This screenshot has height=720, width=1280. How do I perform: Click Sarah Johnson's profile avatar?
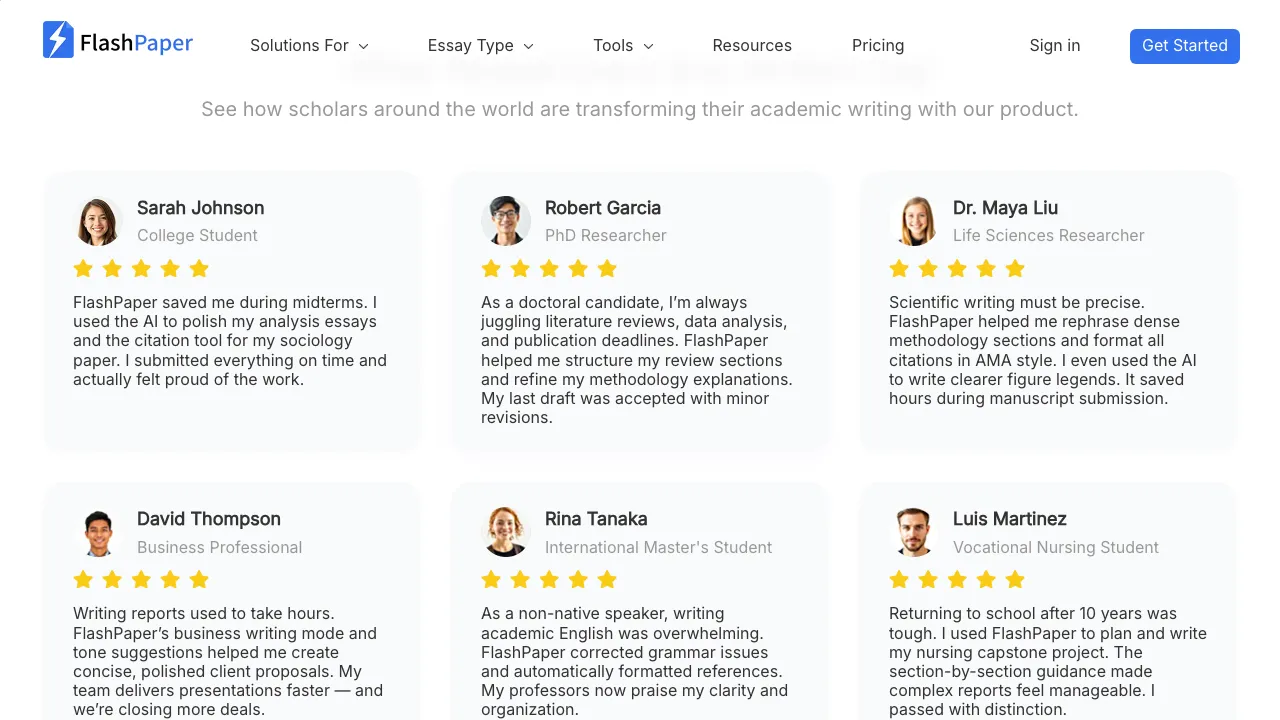pyautogui.click(x=98, y=221)
